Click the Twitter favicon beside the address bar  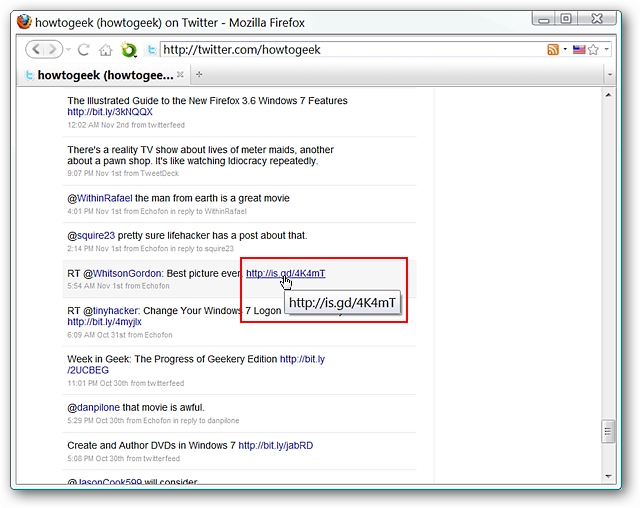tap(151, 50)
